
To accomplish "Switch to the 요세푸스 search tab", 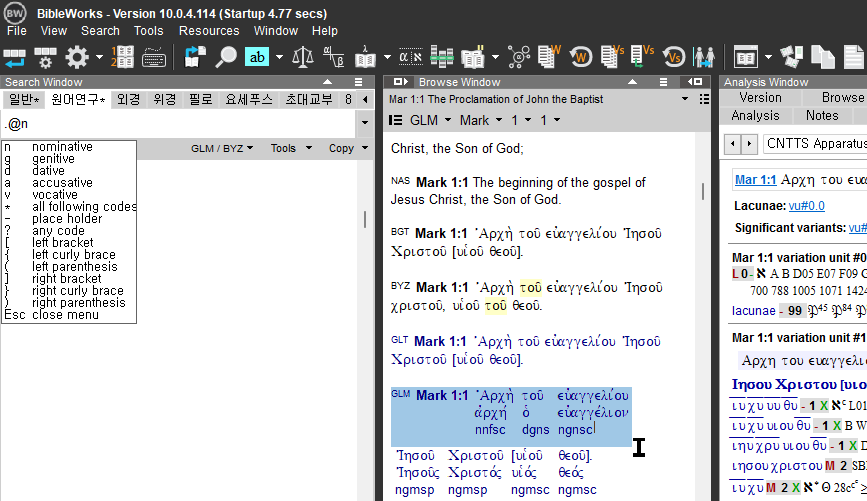I will [249, 100].
